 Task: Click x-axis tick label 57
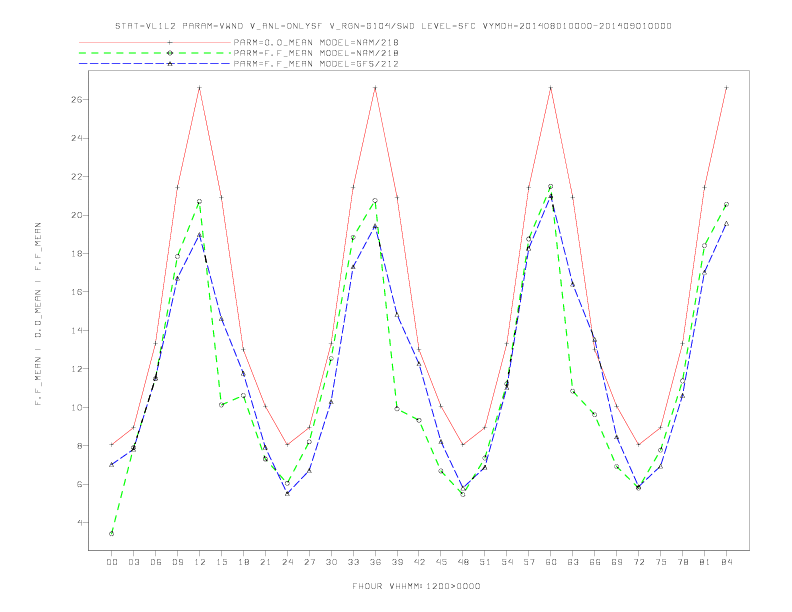click(x=529, y=562)
